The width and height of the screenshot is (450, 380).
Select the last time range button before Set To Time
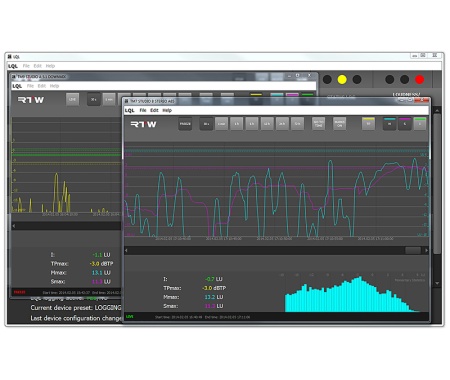[x=297, y=124]
